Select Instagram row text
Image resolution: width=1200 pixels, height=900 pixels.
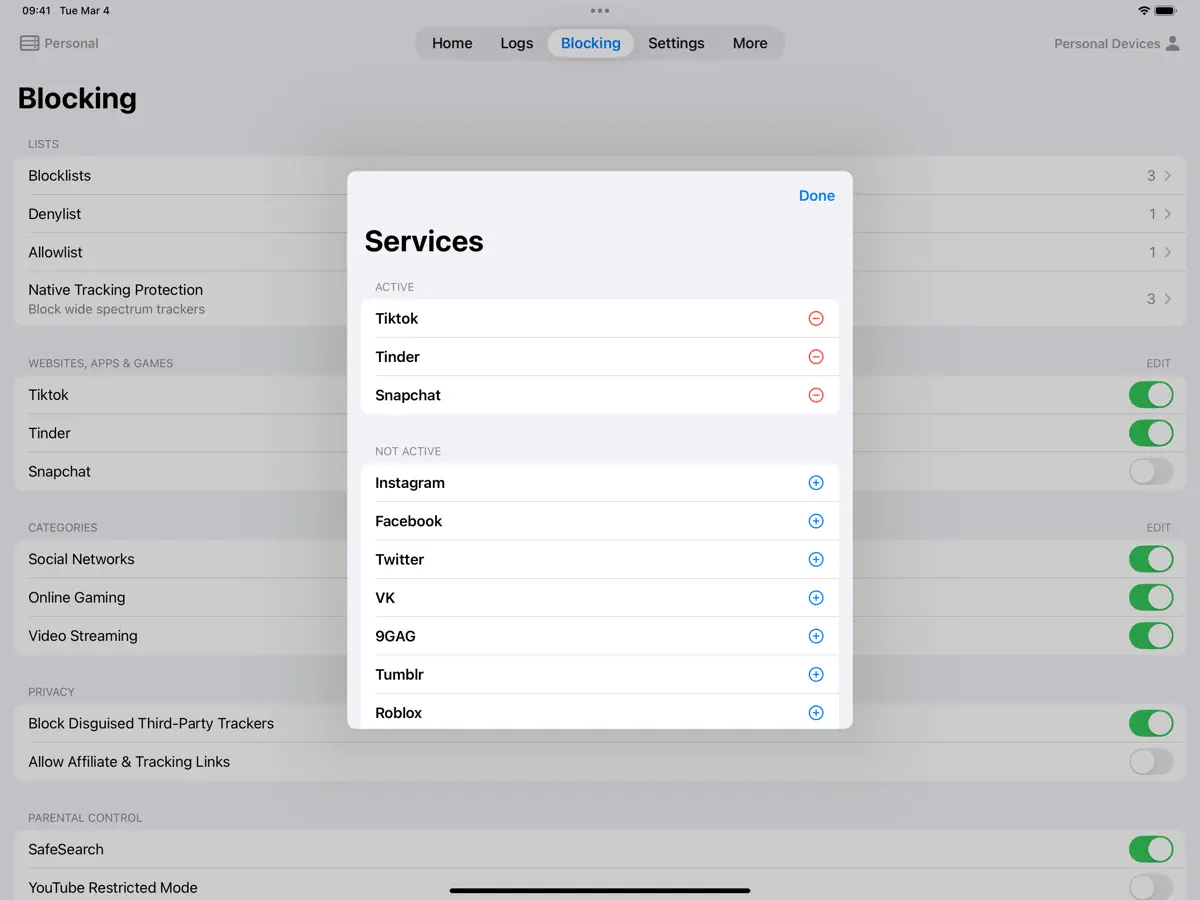point(410,483)
